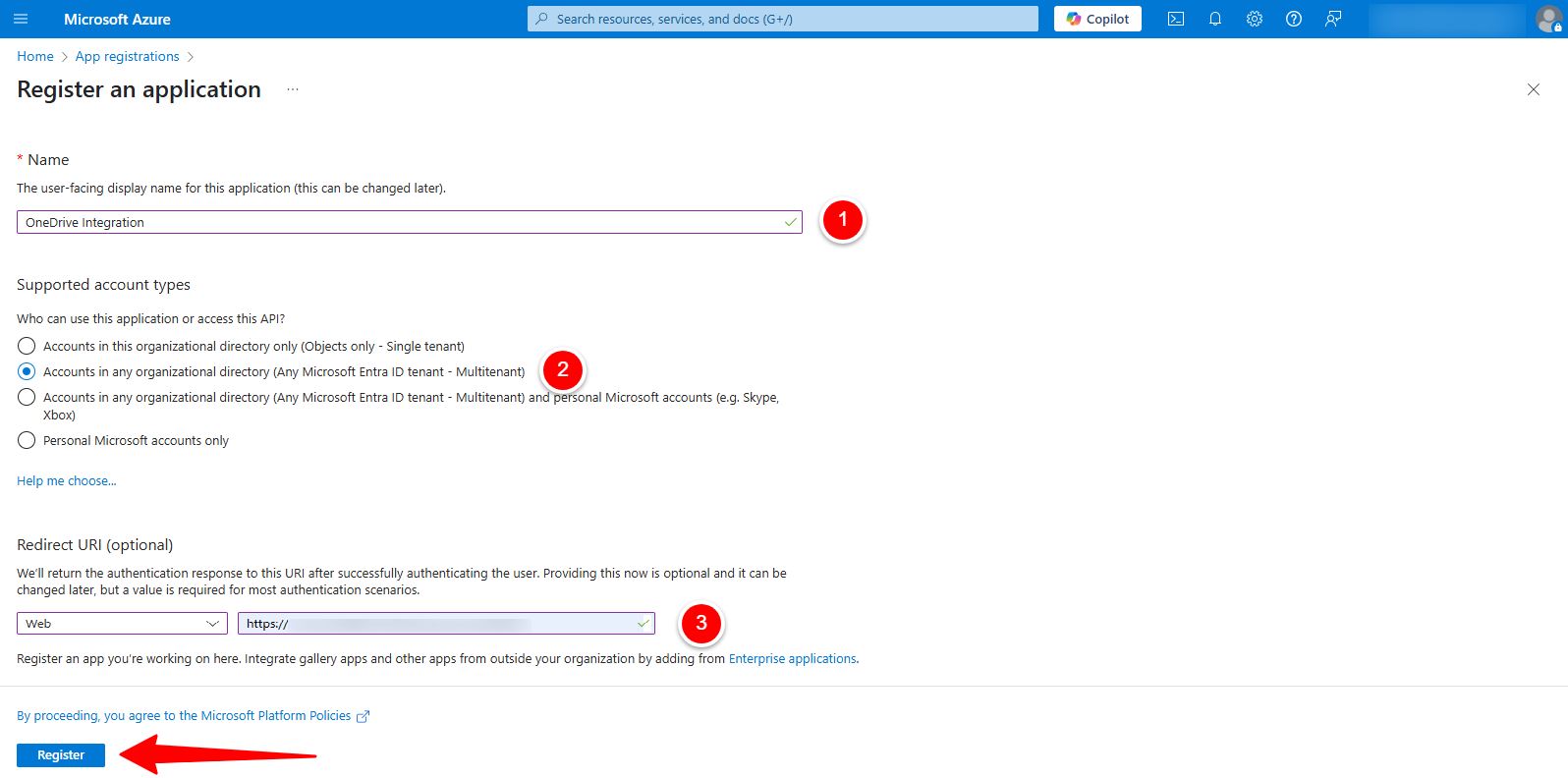The image size is (1568, 778).
Task: Choose Personal Microsoft accounts only
Action: point(27,440)
